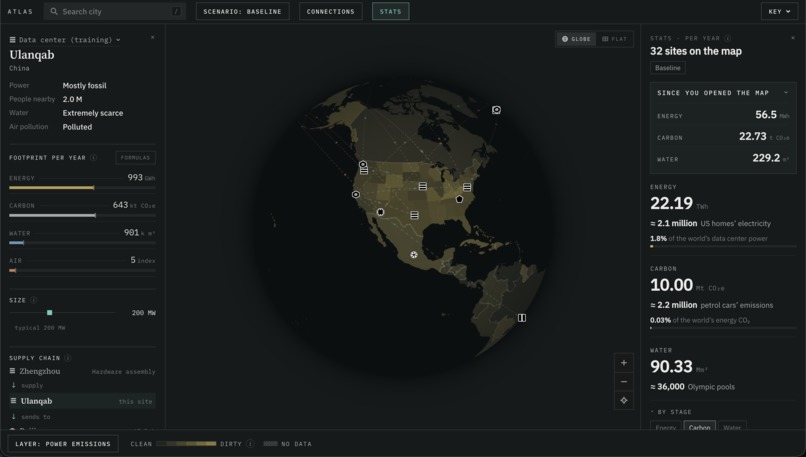Viewport: 806px width, 457px height.
Task: Toggle the Connections overlay
Action: click(331, 11)
